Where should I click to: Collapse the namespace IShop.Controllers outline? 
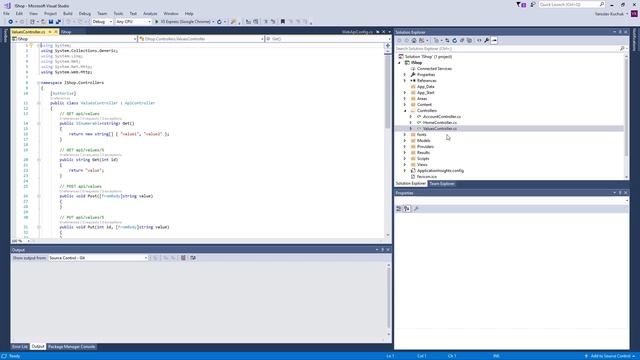39,83
